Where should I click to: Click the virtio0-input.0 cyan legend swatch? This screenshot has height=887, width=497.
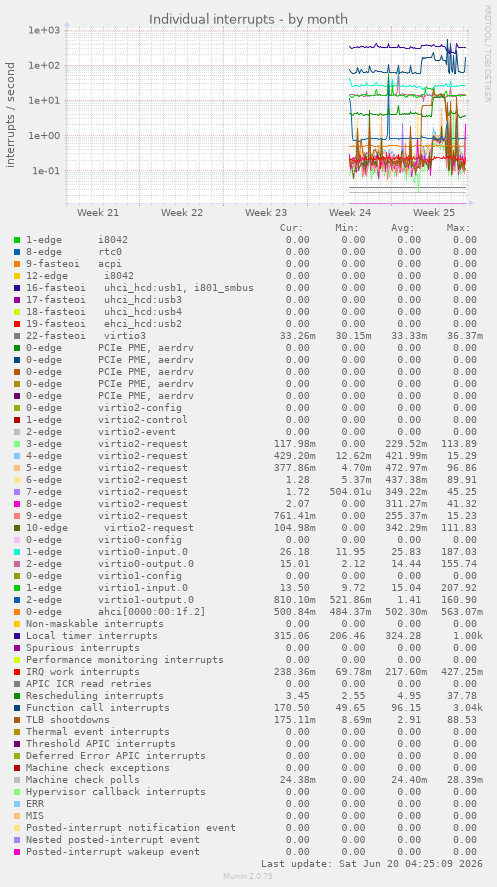18,552
